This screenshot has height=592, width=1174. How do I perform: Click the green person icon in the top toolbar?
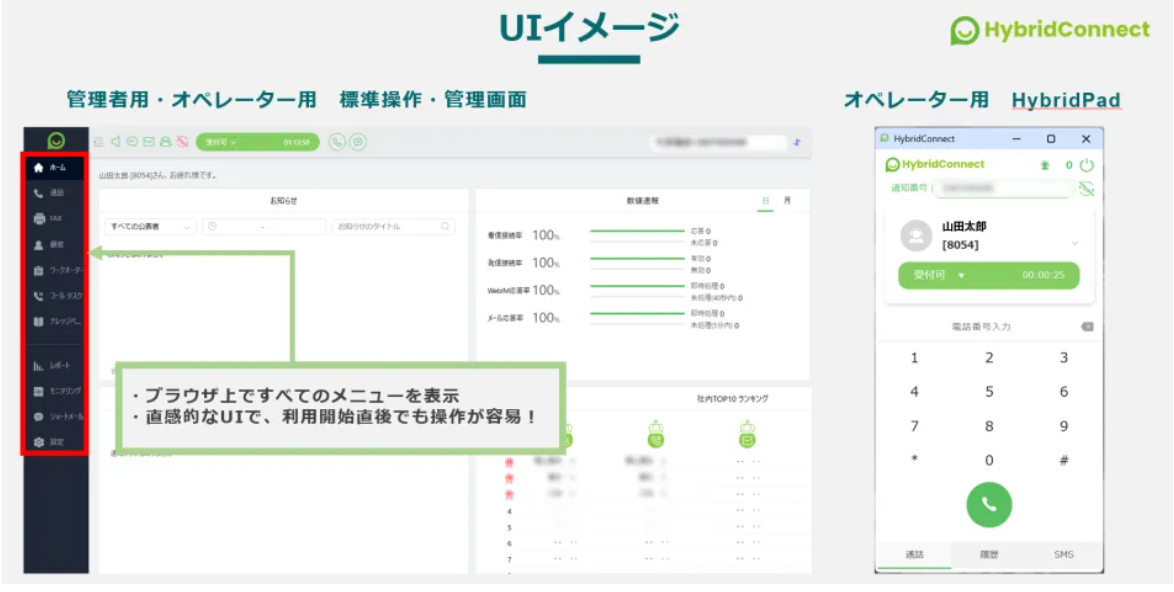(x=165, y=141)
